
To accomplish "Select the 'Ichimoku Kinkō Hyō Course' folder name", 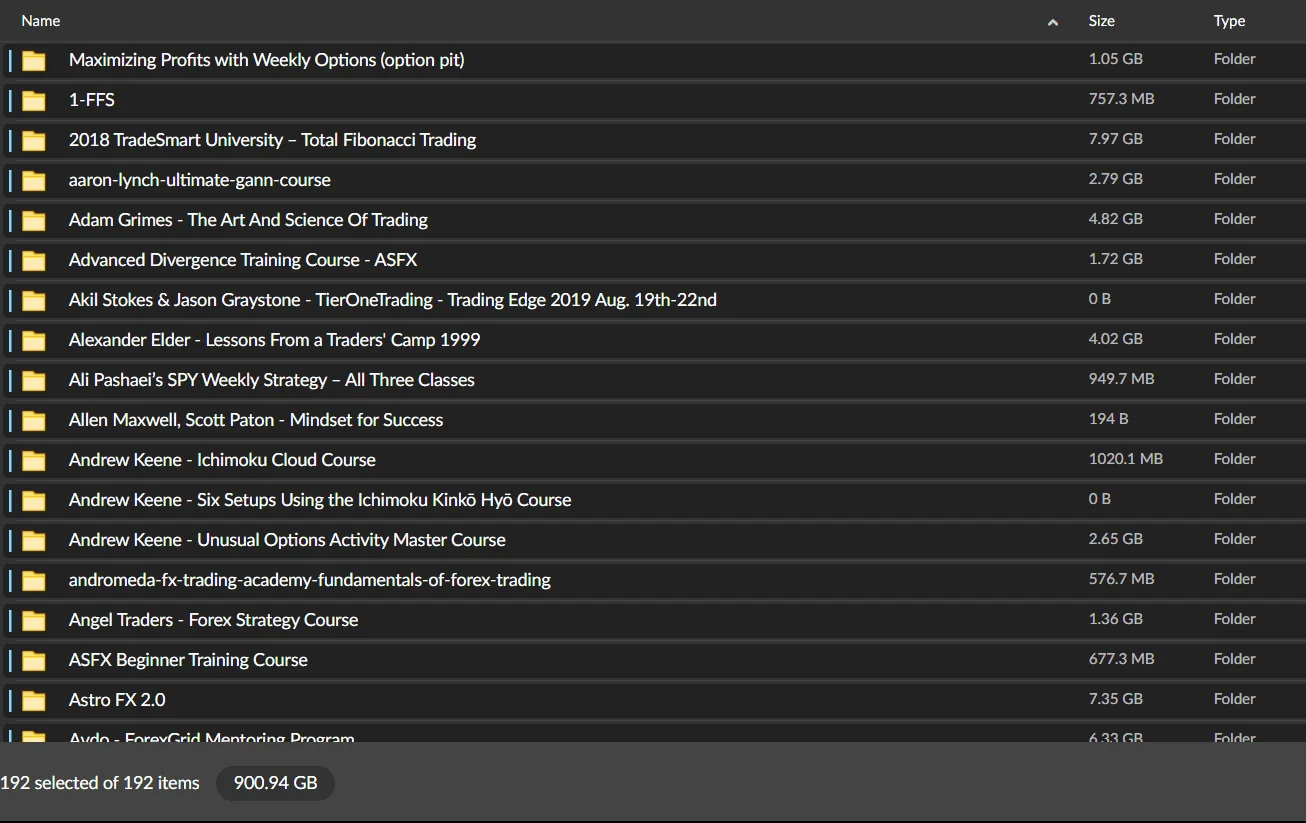I will click(x=320, y=500).
